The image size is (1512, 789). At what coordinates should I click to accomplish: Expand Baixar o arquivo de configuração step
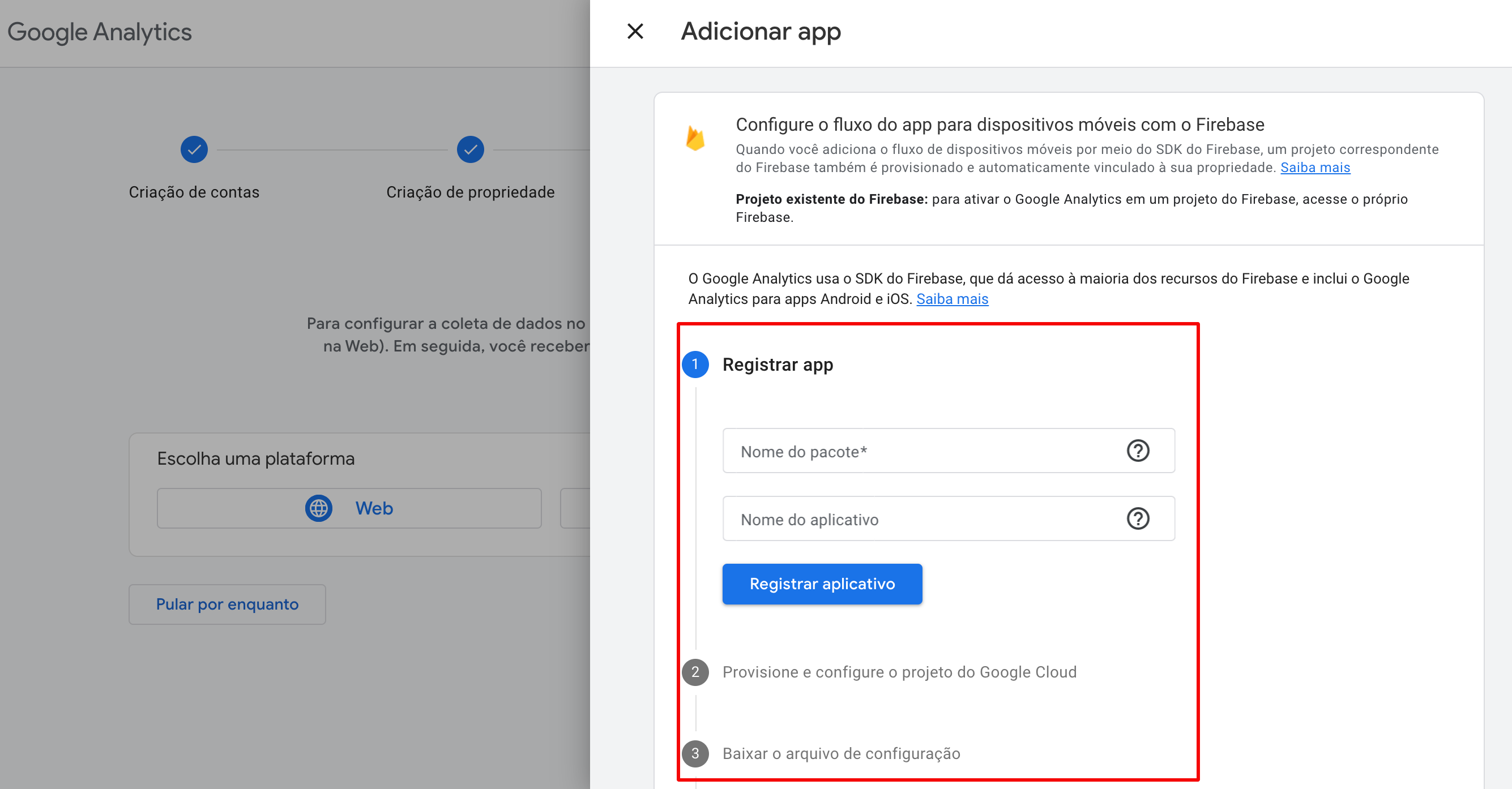pyautogui.click(x=841, y=753)
